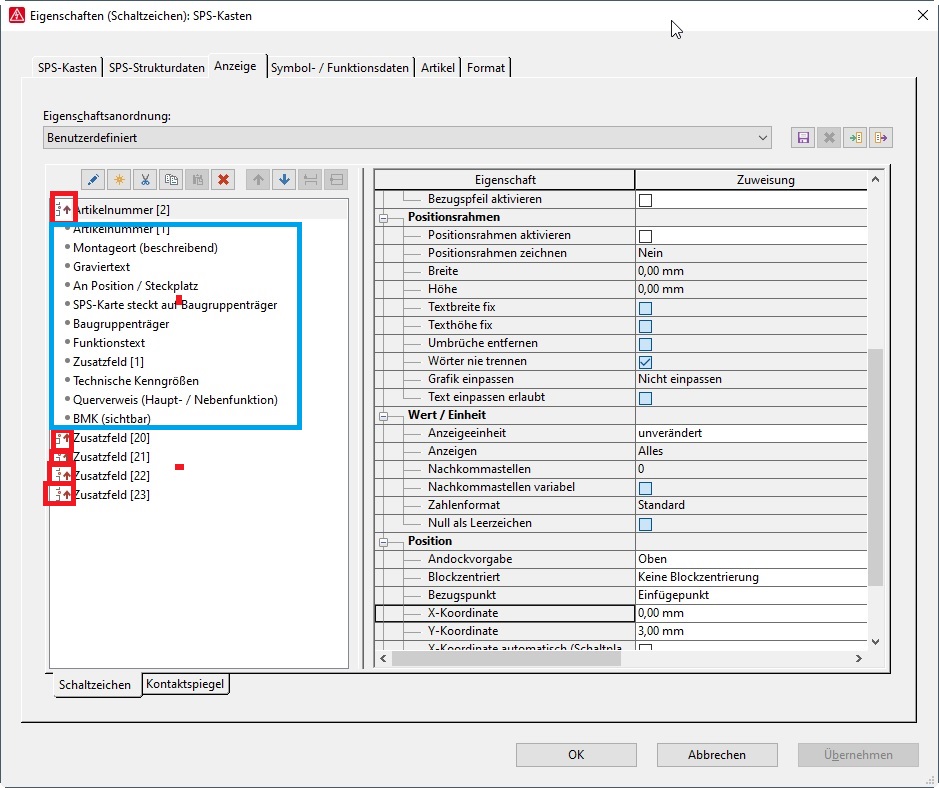Save the property arrangement with the floppy icon
The height and width of the screenshot is (788, 939).
803,138
